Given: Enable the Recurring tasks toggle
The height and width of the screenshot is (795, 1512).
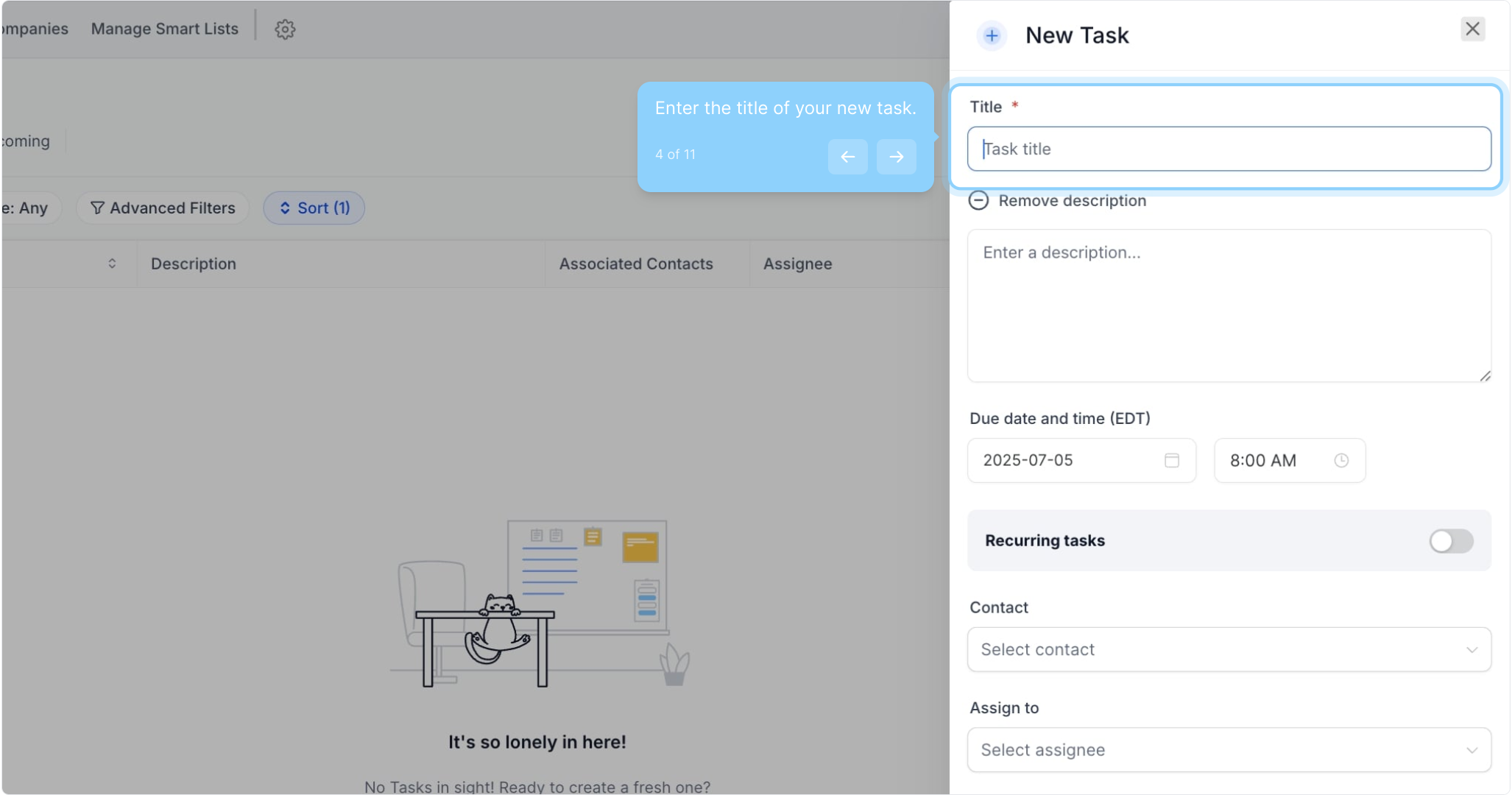Looking at the screenshot, I should tap(1450, 541).
